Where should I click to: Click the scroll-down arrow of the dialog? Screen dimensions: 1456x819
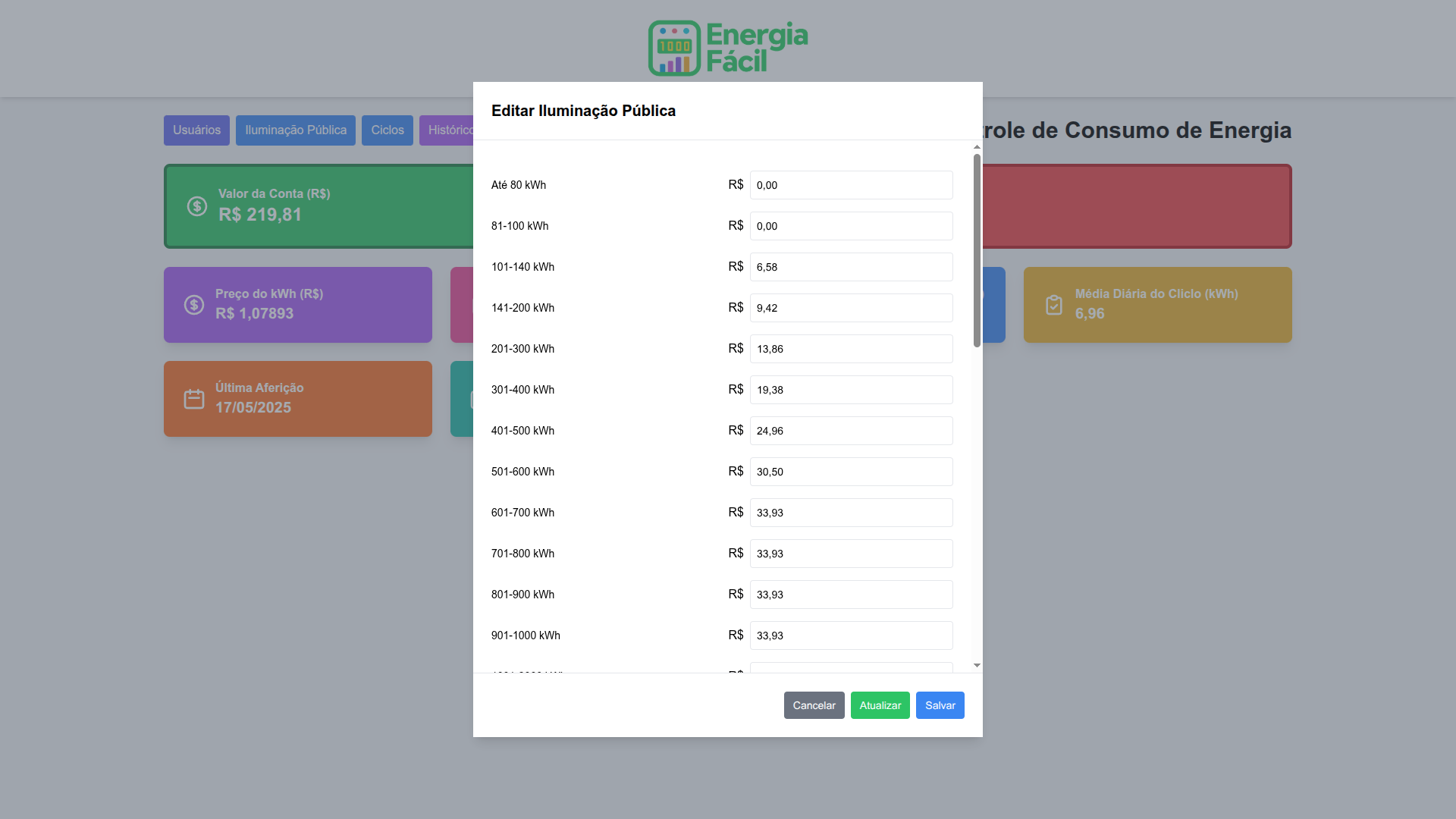click(977, 666)
